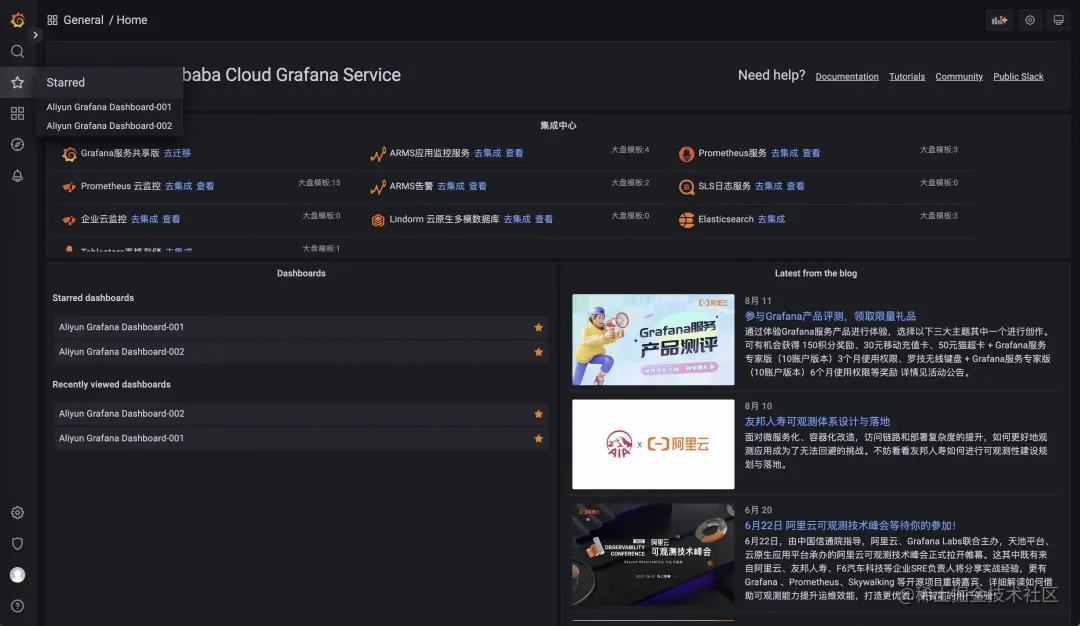Open the Grafana logo home icon
The width and height of the screenshot is (1080, 626).
pyautogui.click(x=18, y=20)
